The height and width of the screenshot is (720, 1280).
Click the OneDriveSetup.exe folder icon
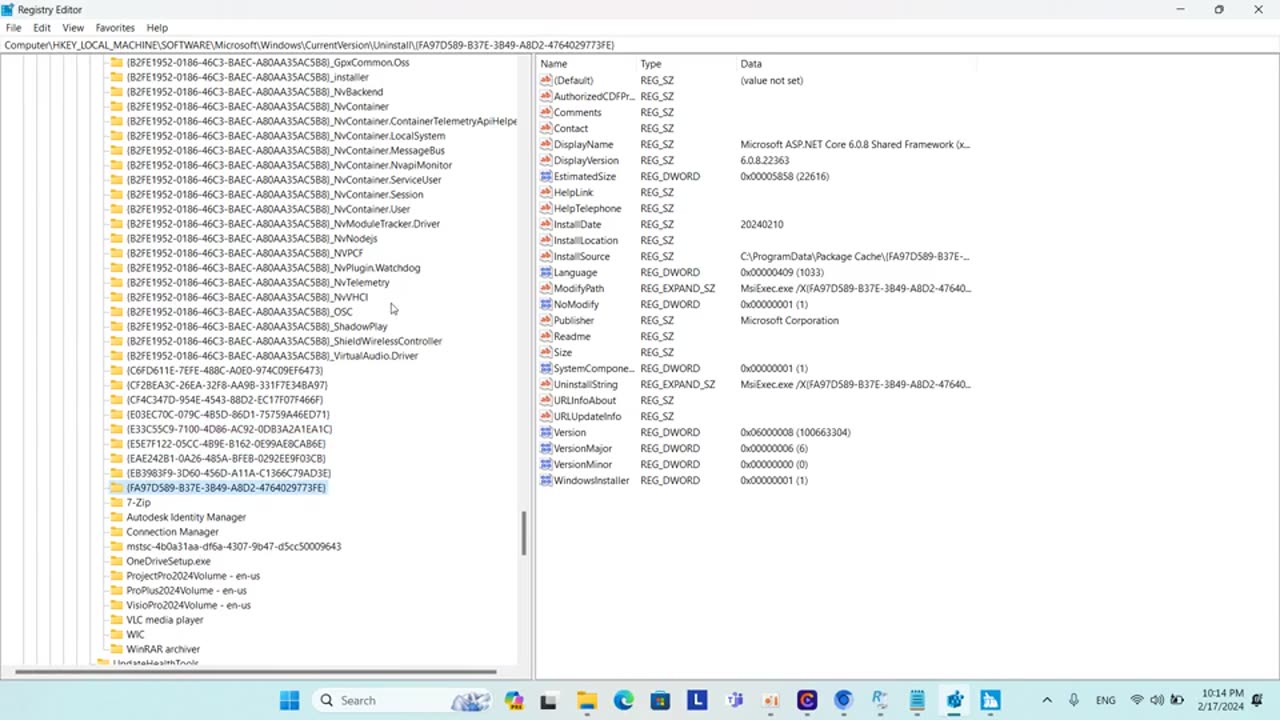pyautogui.click(x=116, y=561)
